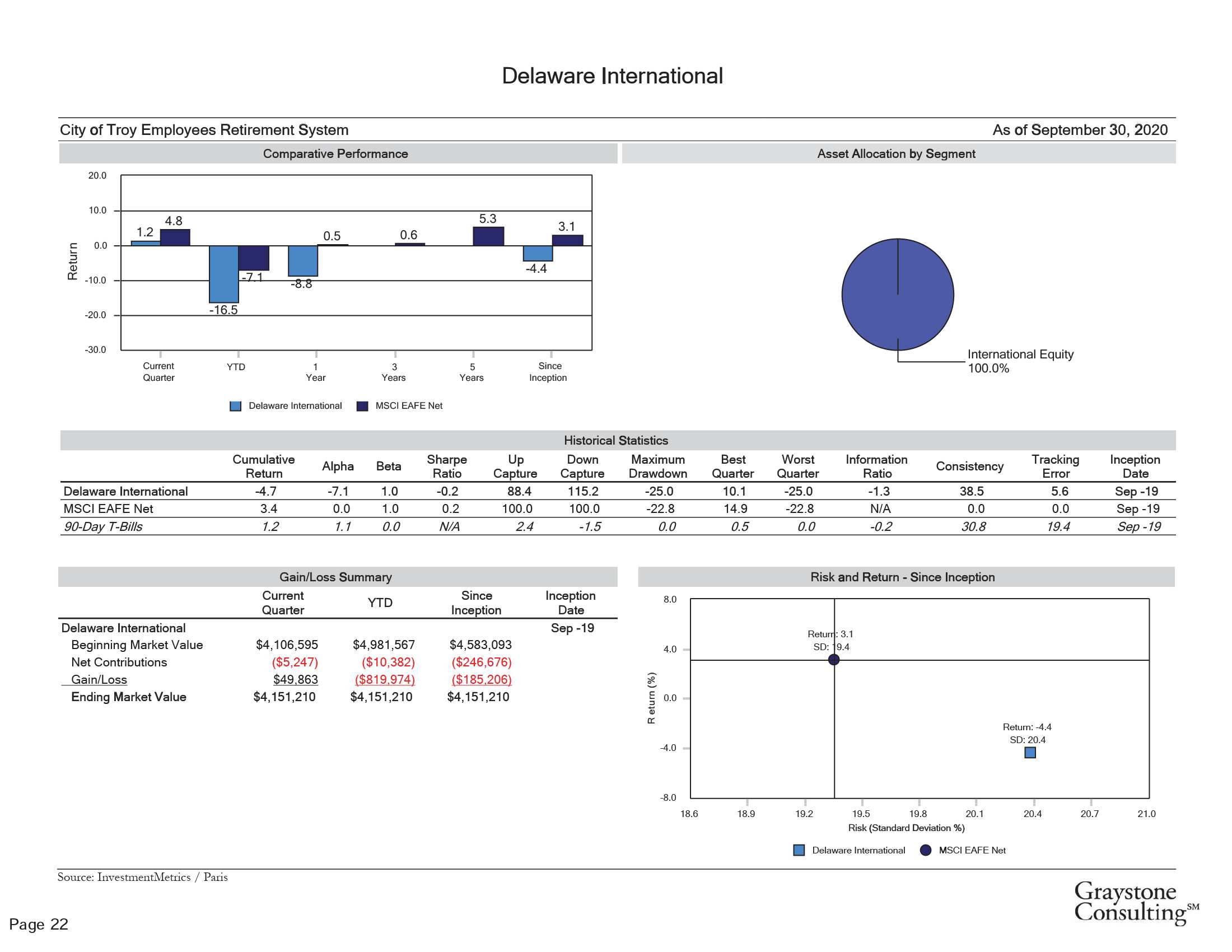Click the 'Beginning Market Value' row label
The height and width of the screenshot is (952, 1232).
click(137, 645)
